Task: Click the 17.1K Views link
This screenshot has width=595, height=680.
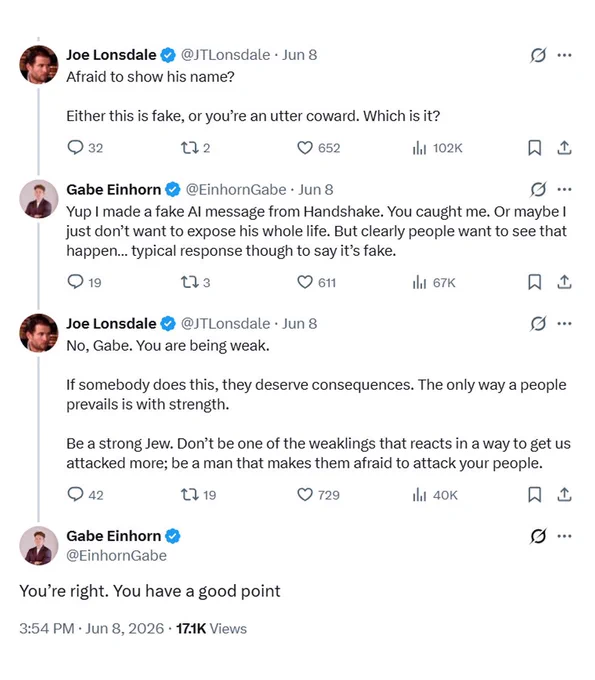Action: tap(211, 629)
